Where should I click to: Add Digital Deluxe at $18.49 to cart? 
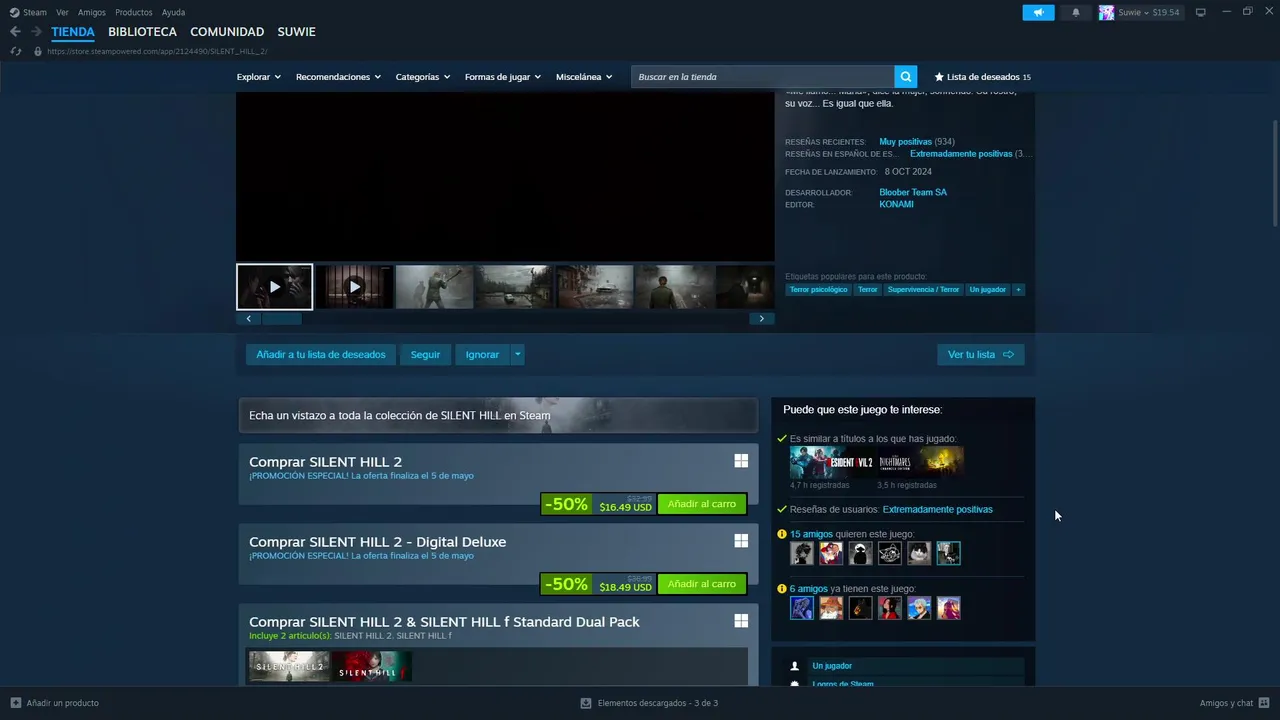click(x=702, y=584)
